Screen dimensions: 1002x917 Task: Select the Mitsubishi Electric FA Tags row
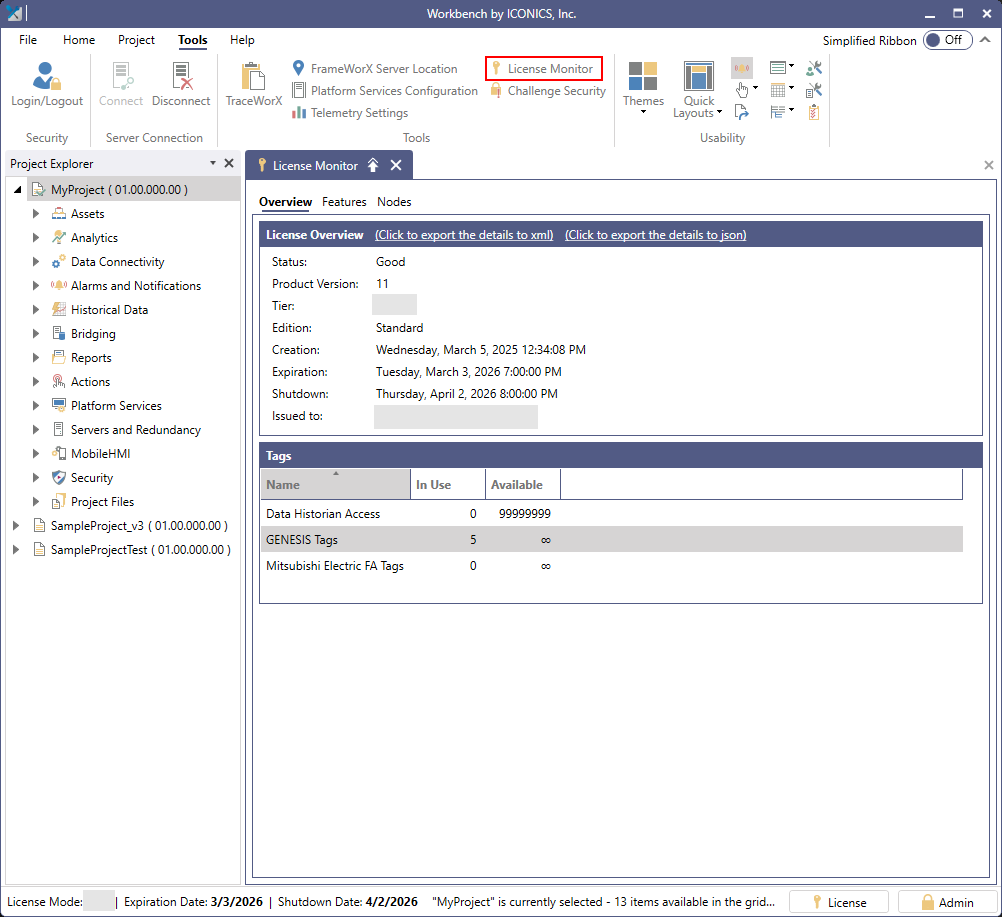(x=335, y=566)
